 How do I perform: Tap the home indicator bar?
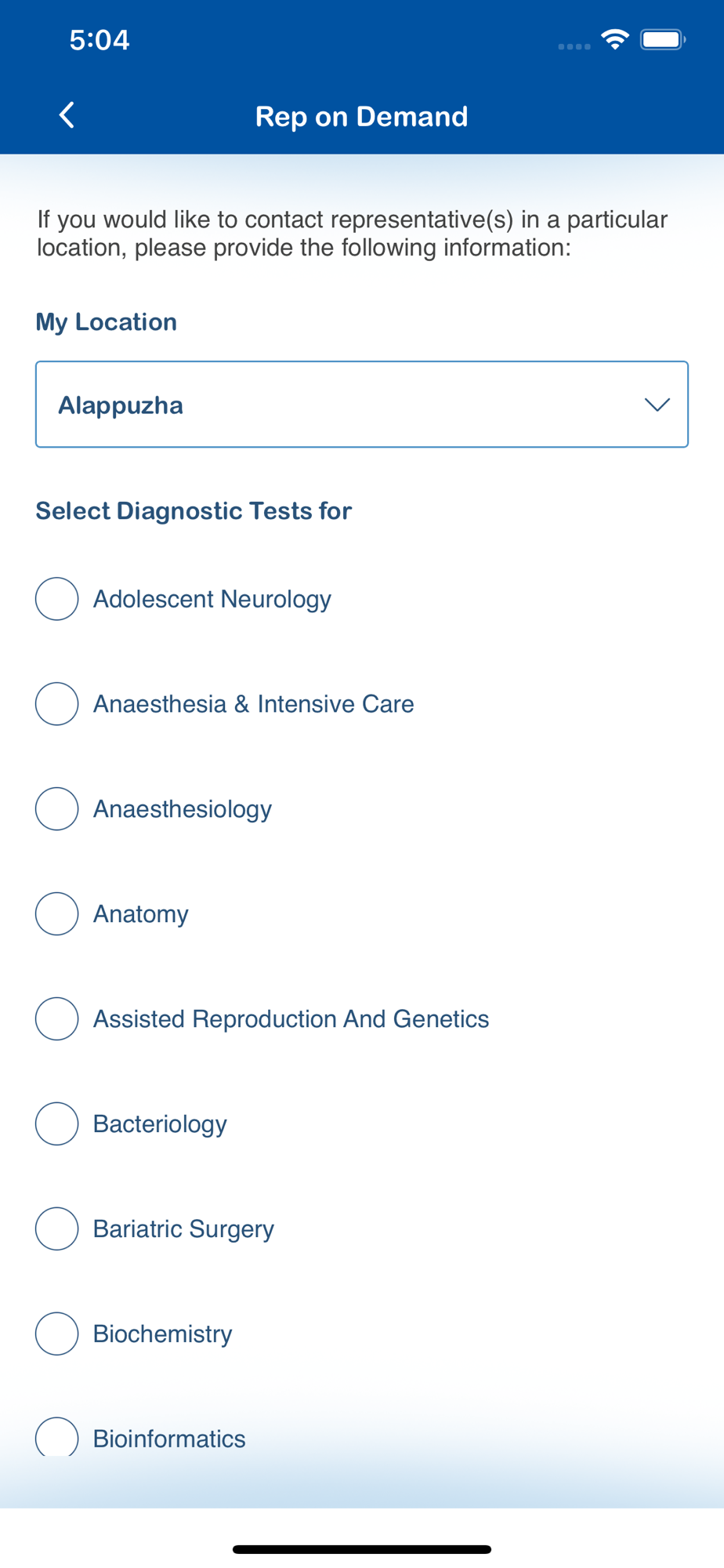(362, 1549)
